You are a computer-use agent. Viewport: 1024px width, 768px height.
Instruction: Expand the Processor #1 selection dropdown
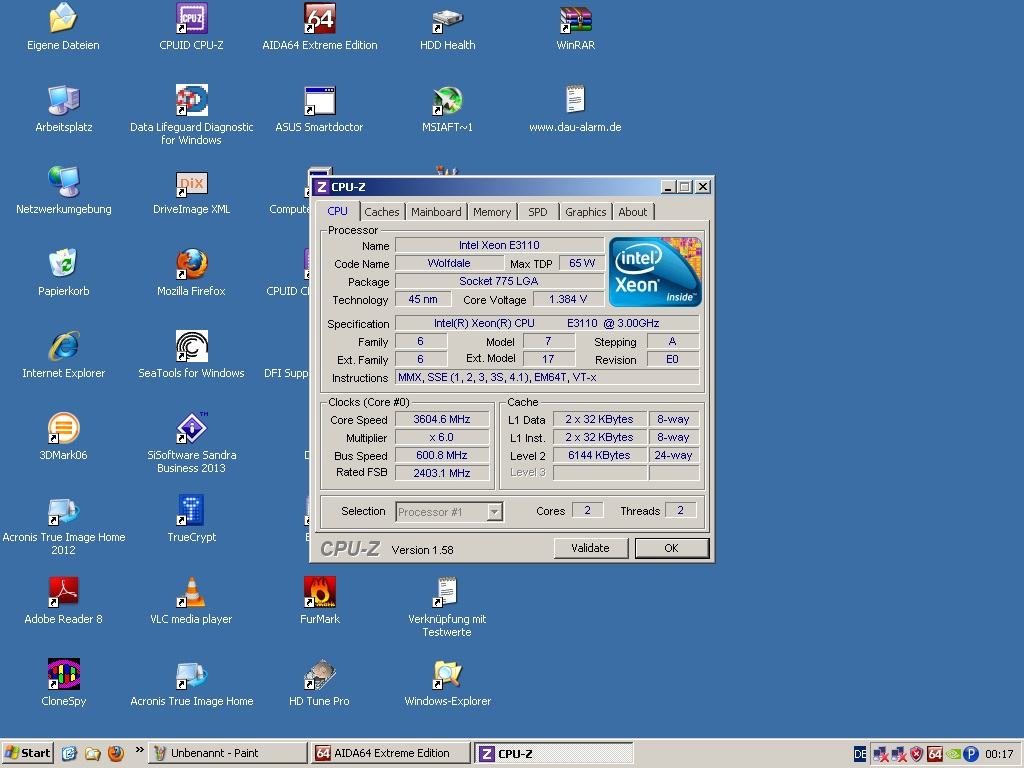pyautogui.click(x=494, y=511)
